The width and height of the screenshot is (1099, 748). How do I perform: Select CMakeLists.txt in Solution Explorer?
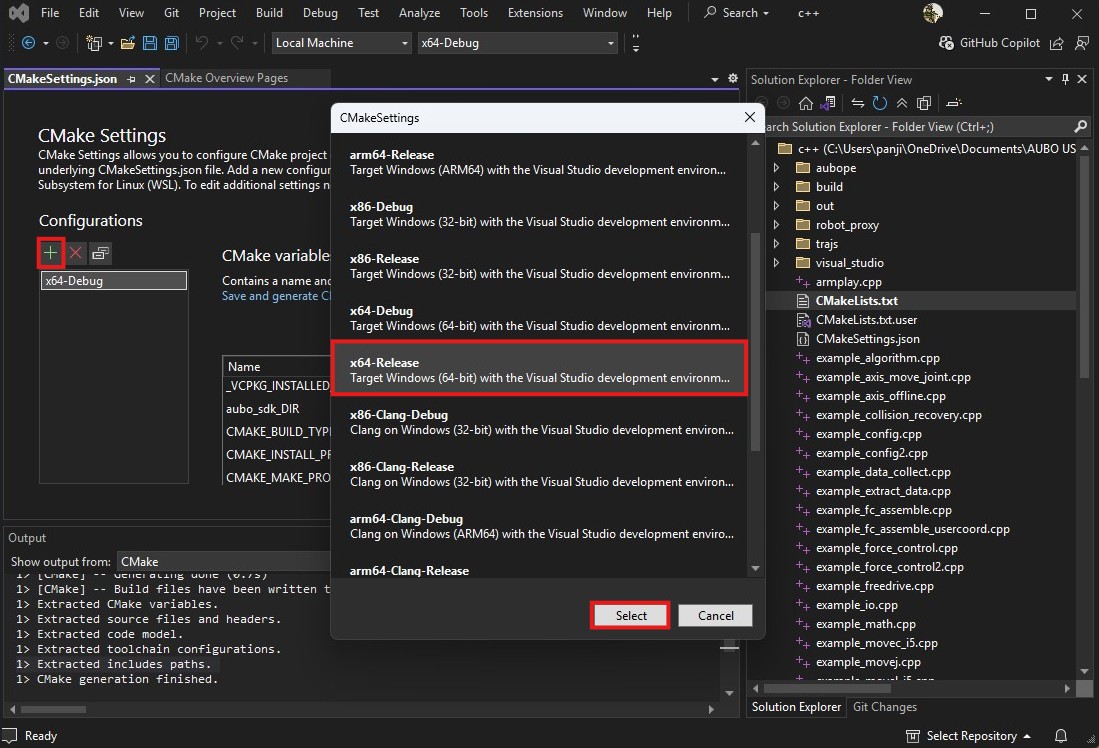[856, 301]
